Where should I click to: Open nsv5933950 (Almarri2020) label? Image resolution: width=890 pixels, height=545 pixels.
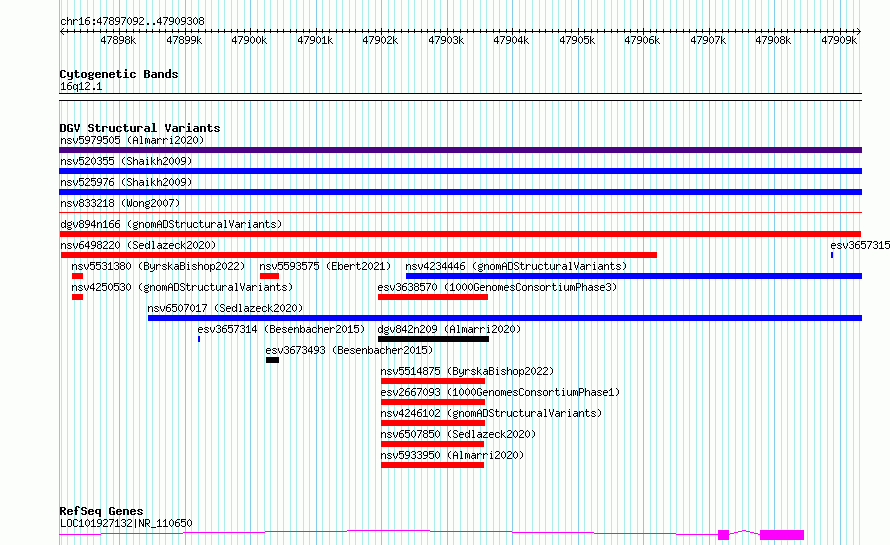[452, 455]
